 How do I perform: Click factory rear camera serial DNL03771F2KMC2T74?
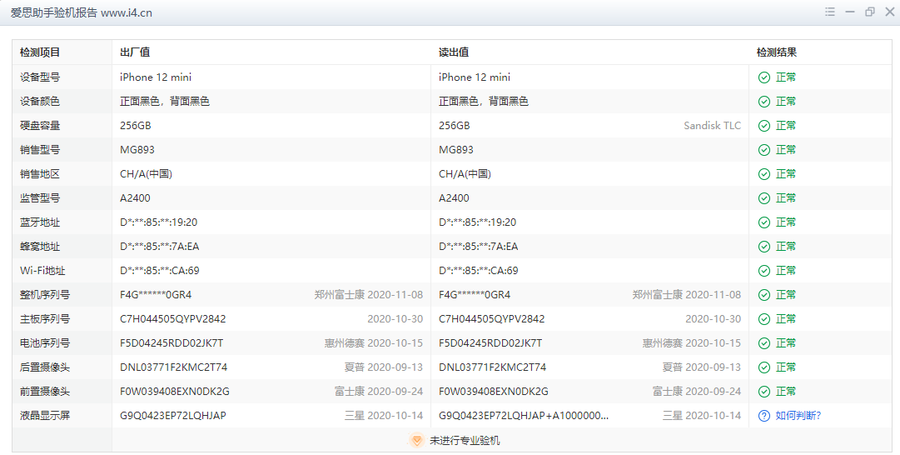173,367
